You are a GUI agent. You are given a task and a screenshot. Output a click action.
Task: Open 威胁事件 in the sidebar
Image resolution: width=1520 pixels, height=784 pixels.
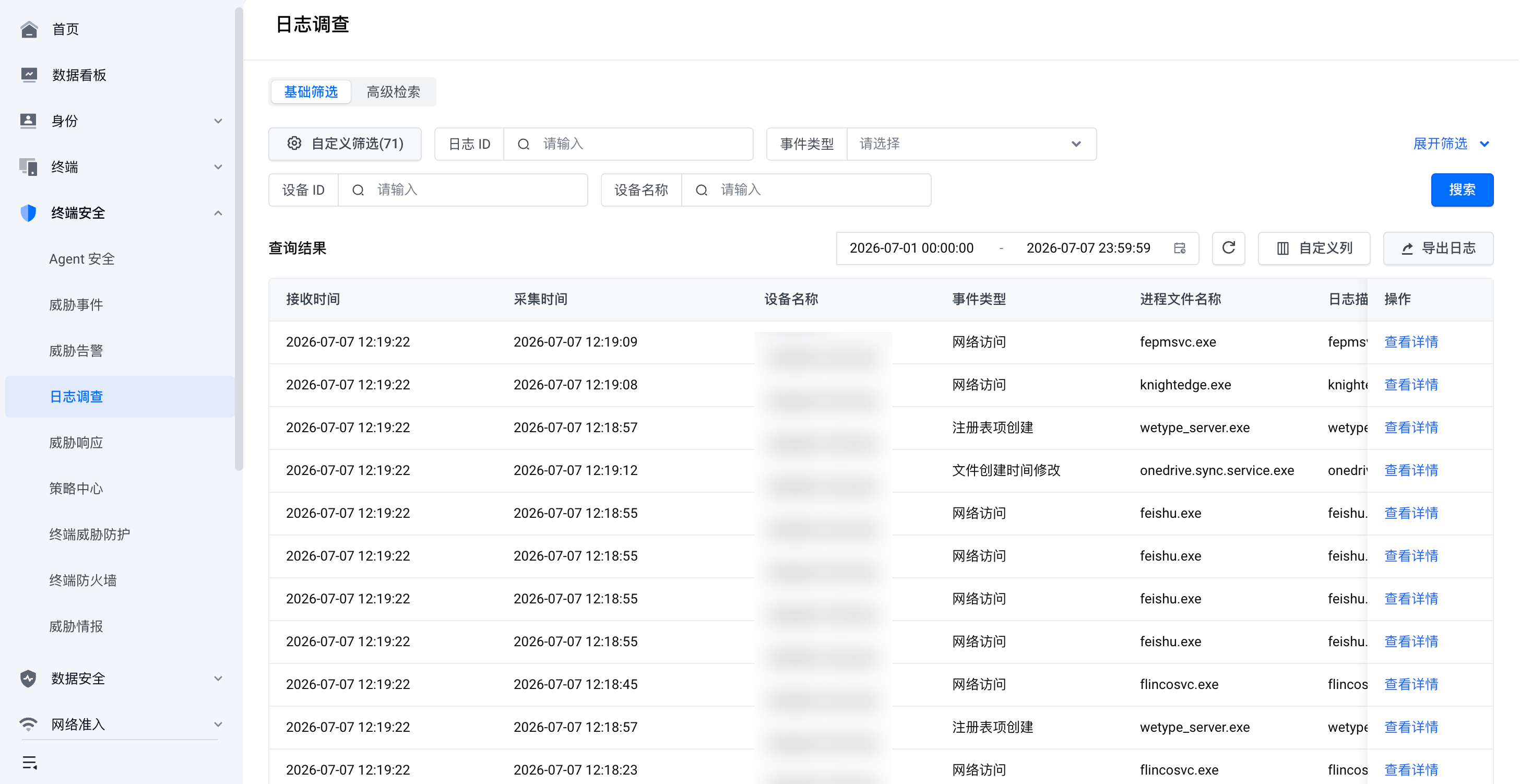[x=76, y=305]
